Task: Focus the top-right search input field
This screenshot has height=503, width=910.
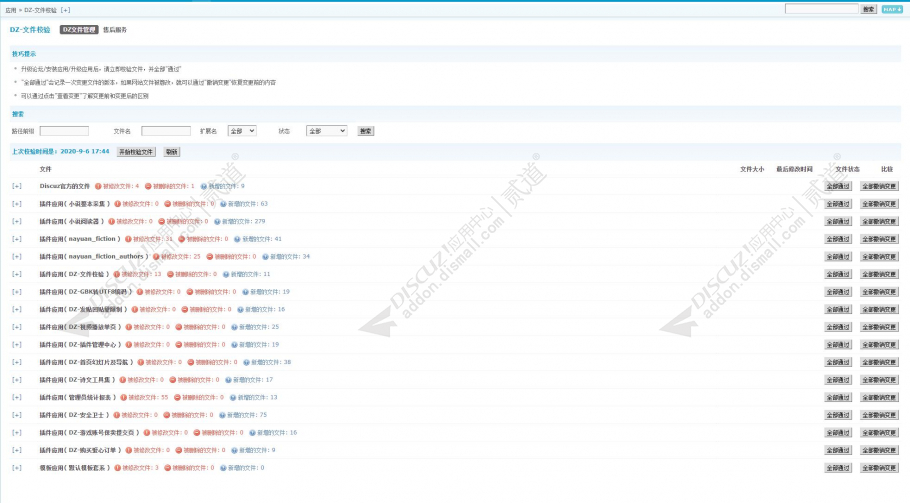Action: [822, 9]
